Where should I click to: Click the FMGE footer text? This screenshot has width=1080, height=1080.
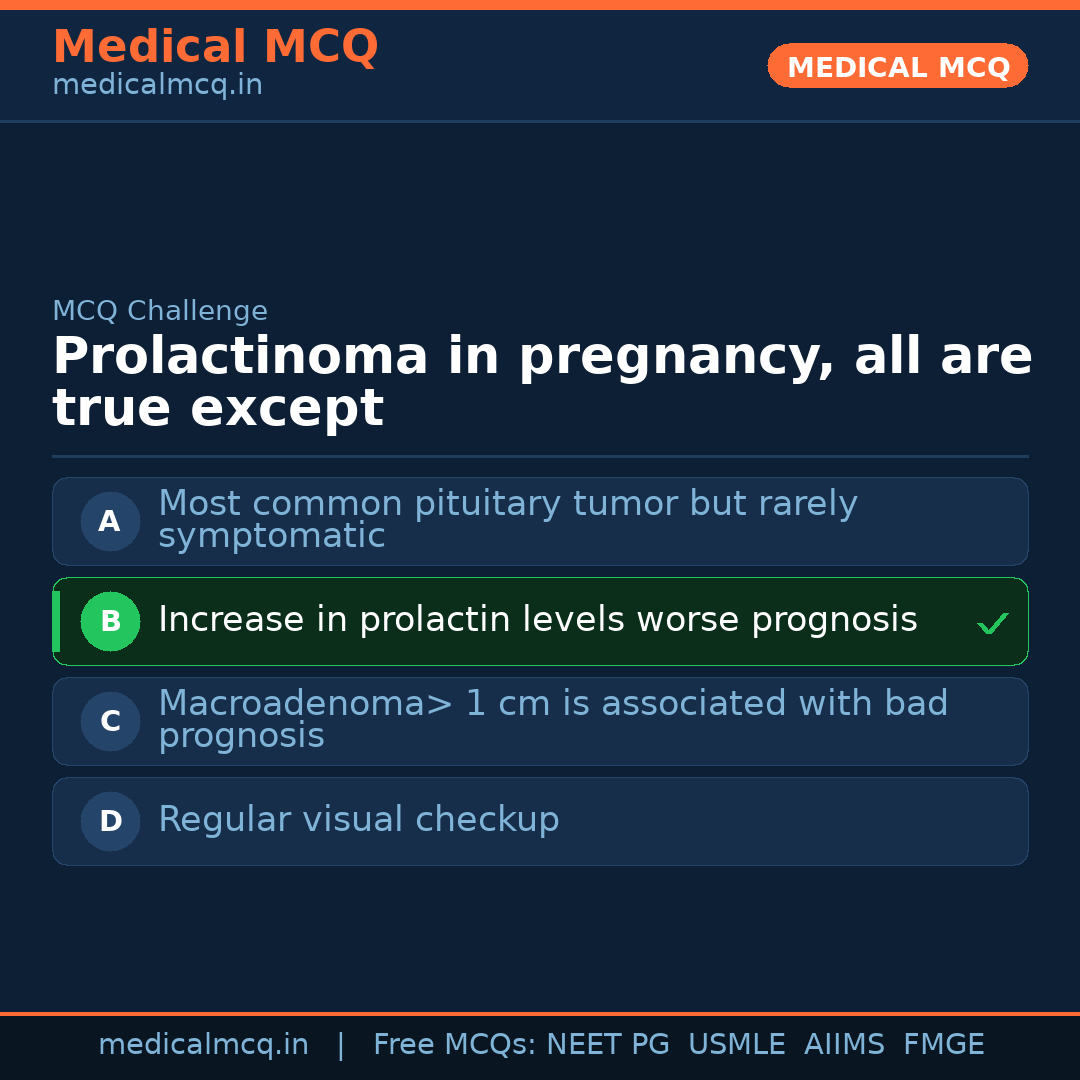(x=943, y=1045)
